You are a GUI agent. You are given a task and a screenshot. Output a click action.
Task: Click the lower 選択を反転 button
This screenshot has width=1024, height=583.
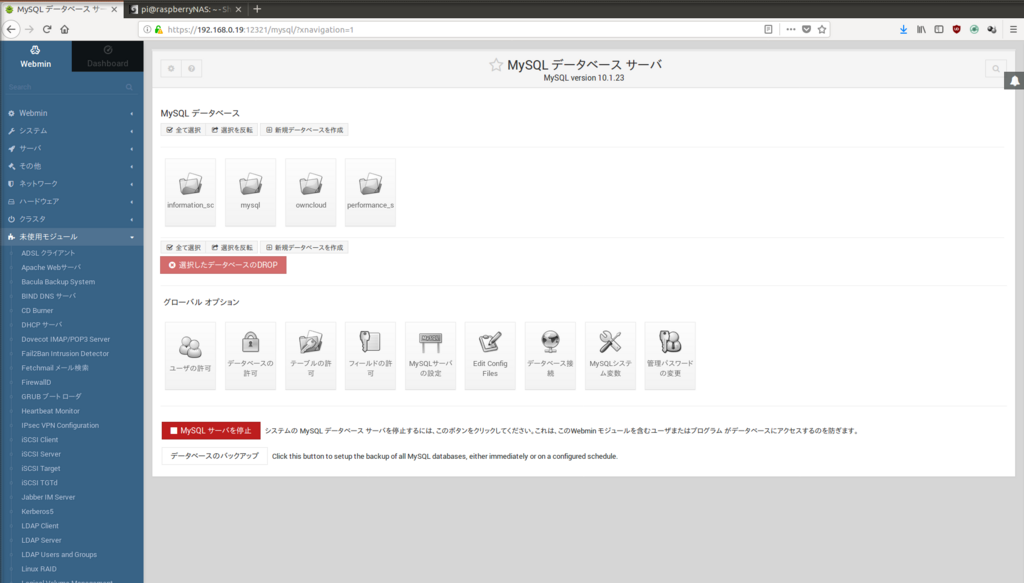tap(232, 247)
